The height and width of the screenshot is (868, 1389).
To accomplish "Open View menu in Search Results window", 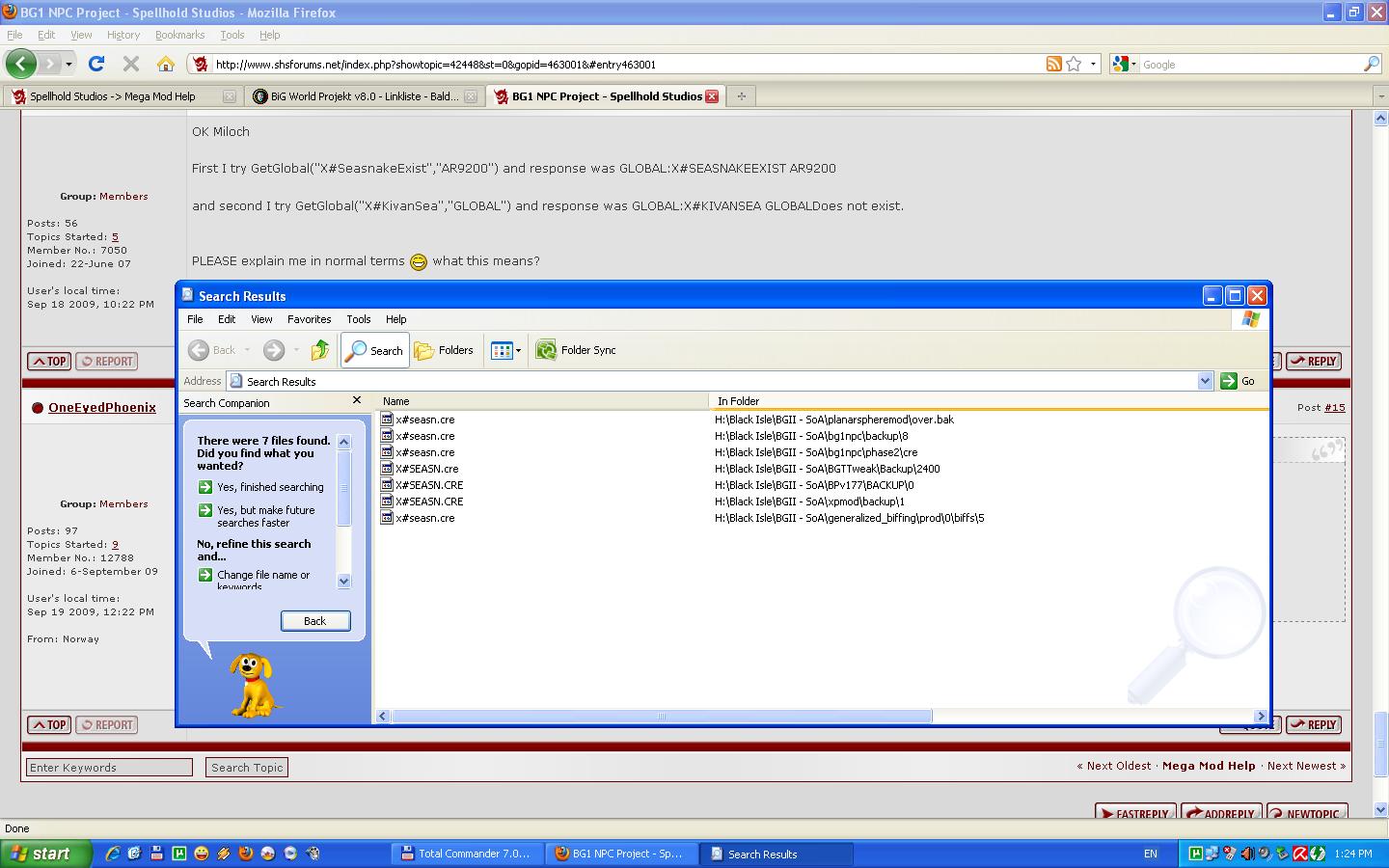I will coord(261,319).
